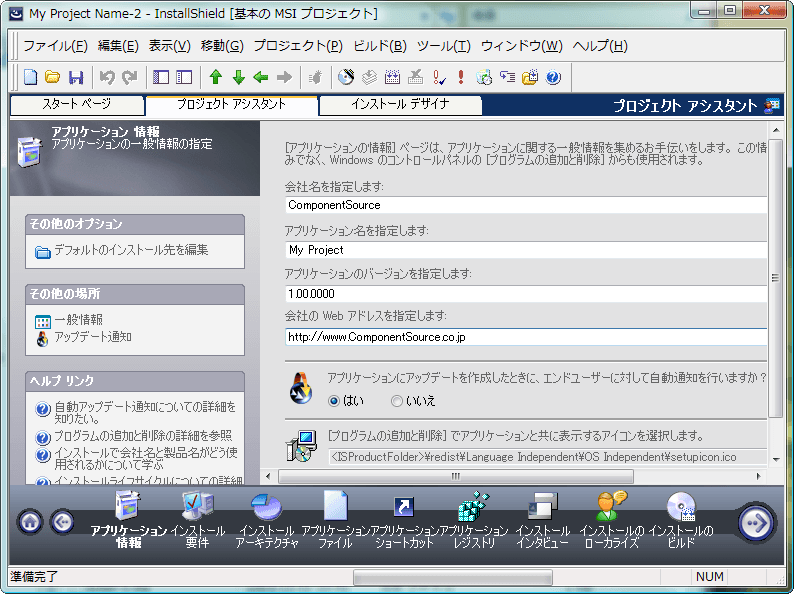Click the green down arrow icon
The height and width of the screenshot is (594, 794).
239,77
